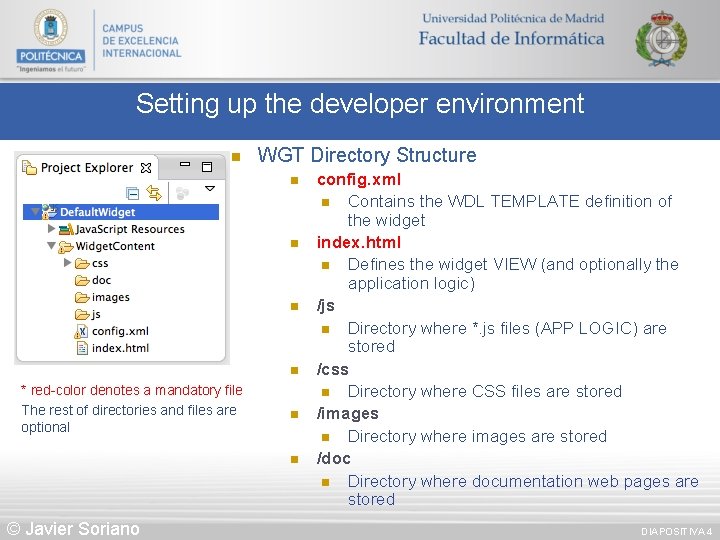Click 'red-color denotes a mandatory file' note
This screenshot has width=720, height=540.
coord(132,390)
